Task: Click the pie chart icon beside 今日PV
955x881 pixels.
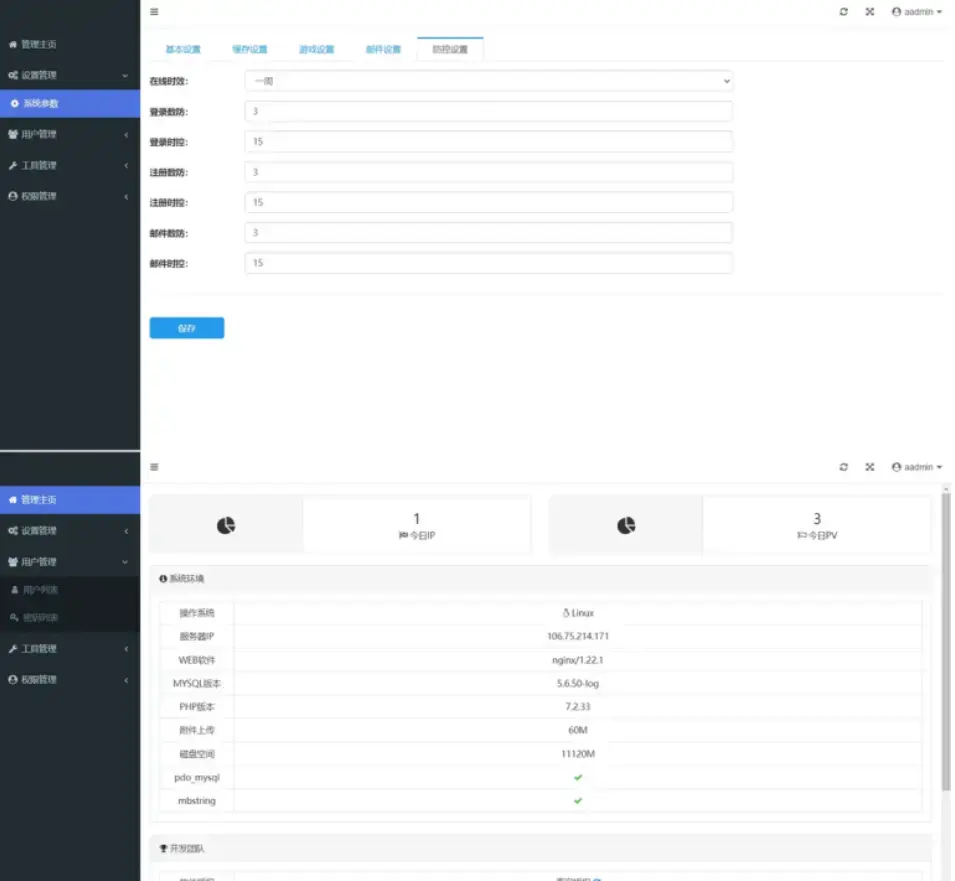Action: (x=626, y=525)
